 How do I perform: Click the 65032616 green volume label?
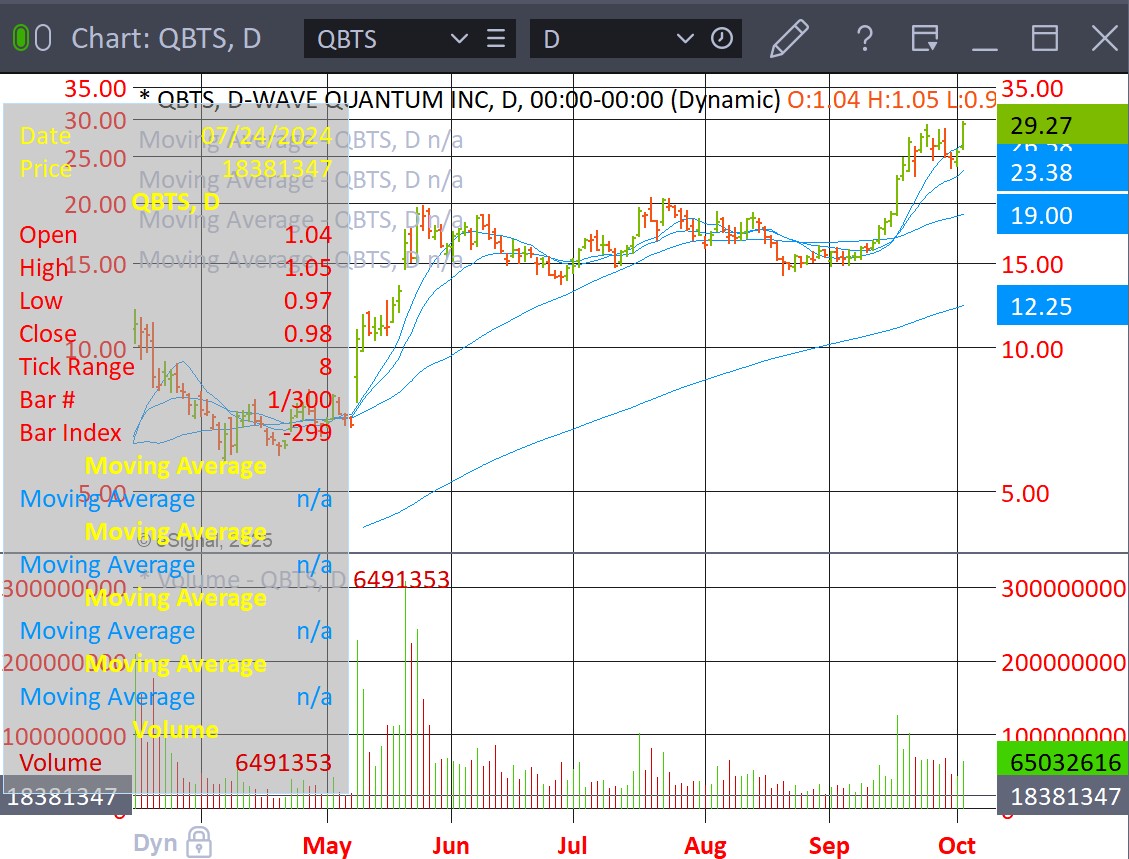click(1062, 763)
